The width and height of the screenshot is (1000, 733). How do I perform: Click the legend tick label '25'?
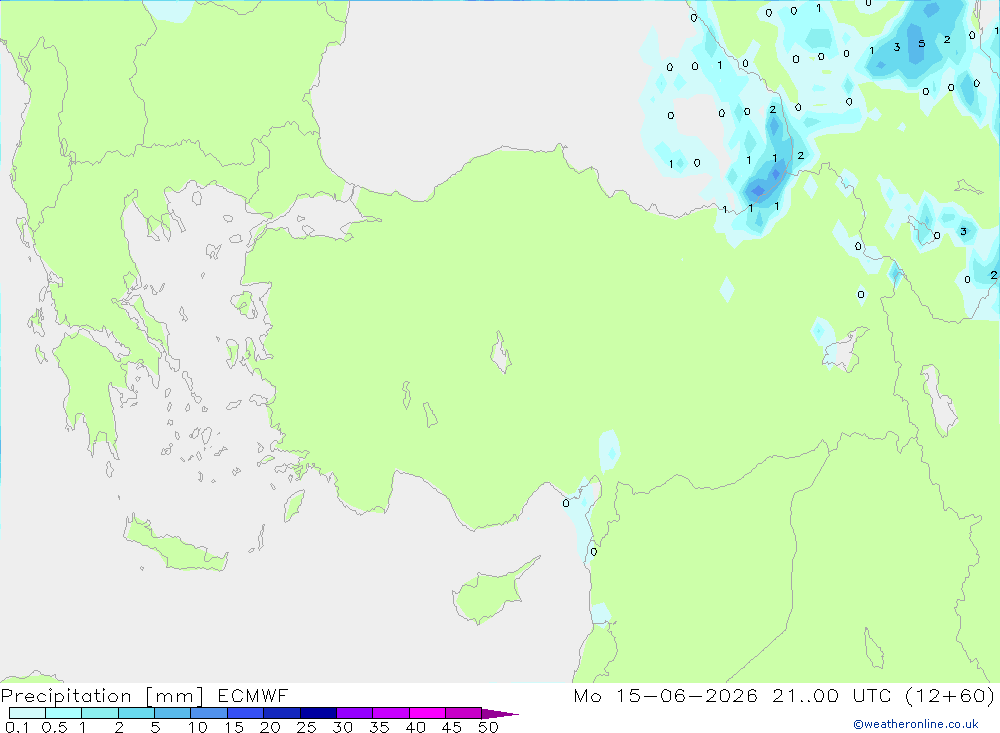(306, 727)
